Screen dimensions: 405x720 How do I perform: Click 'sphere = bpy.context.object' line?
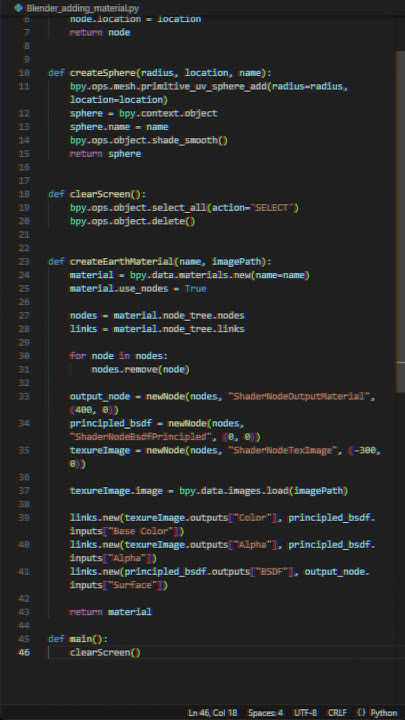pos(144,113)
